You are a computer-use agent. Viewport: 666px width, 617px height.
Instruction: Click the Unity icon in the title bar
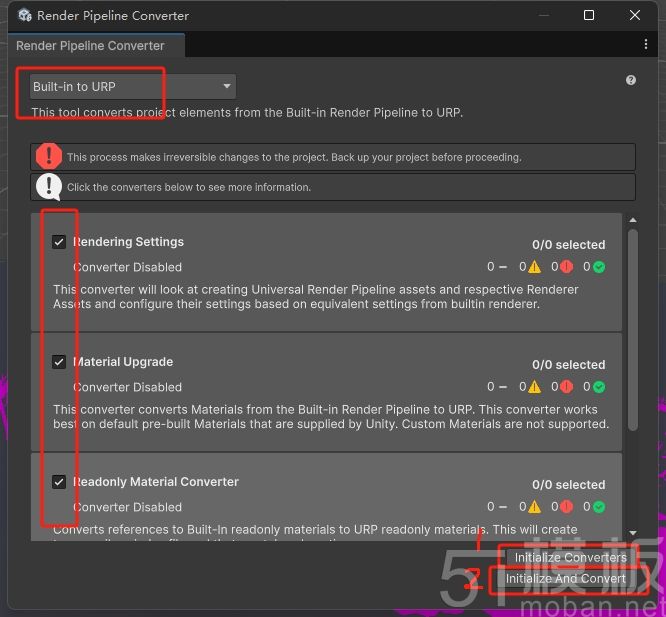[x=25, y=15]
